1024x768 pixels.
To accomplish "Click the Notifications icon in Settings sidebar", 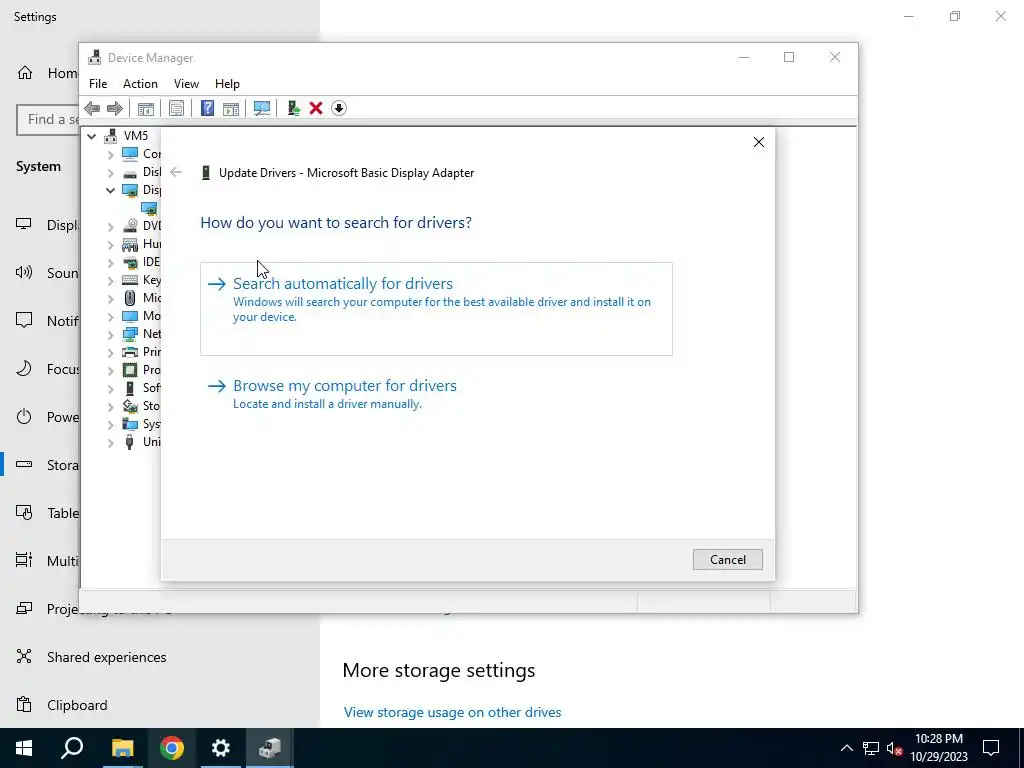I will (x=24, y=320).
